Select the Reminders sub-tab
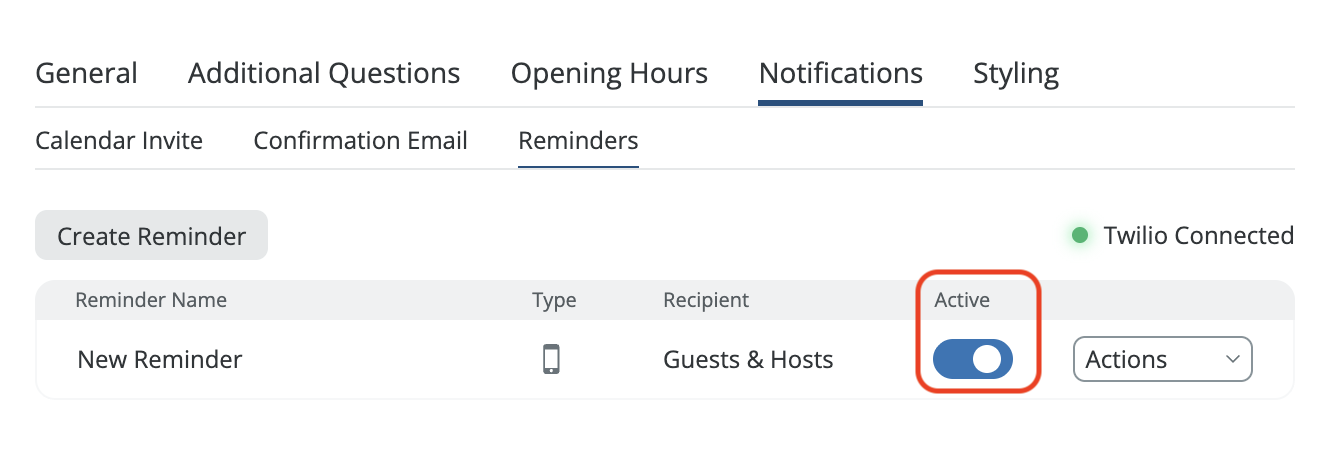Image resolution: width=1328 pixels, height=470 pixels. pyautogui.click(x=578, y=141)
